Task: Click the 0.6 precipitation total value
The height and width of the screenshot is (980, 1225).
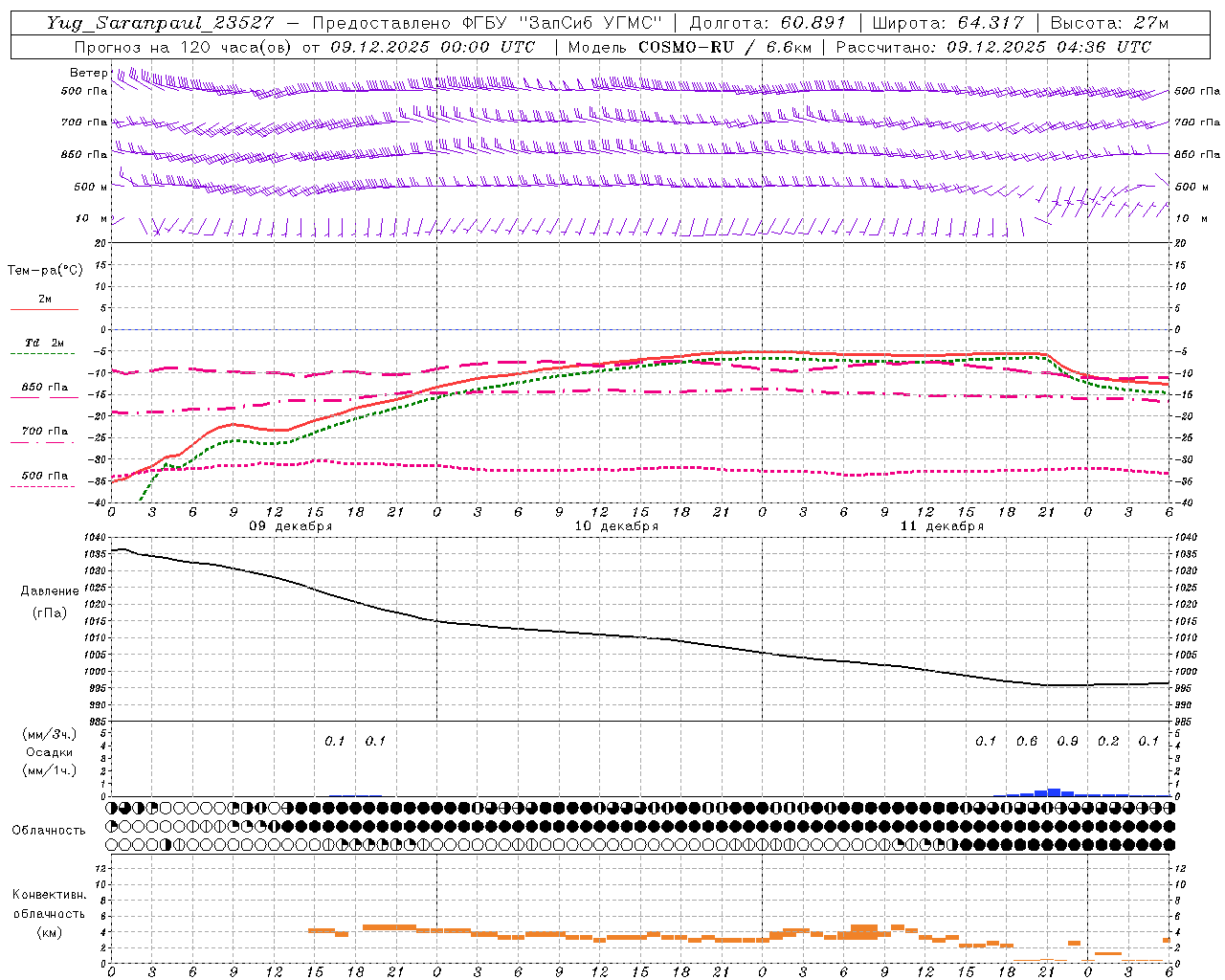Action: pyautogui.click(x=1027, y=742)
